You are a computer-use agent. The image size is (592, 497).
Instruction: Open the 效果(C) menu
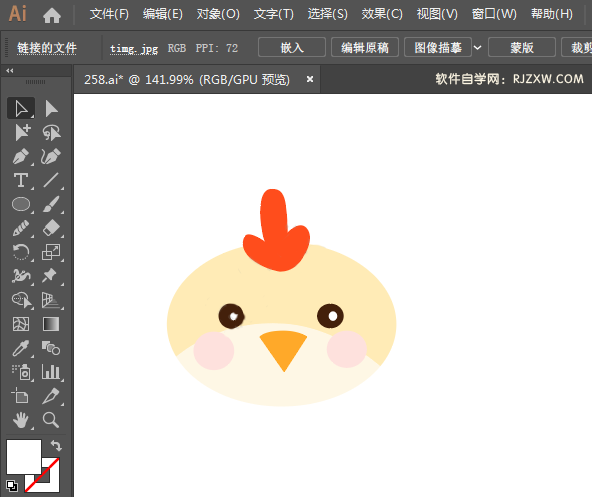[382, 14]
